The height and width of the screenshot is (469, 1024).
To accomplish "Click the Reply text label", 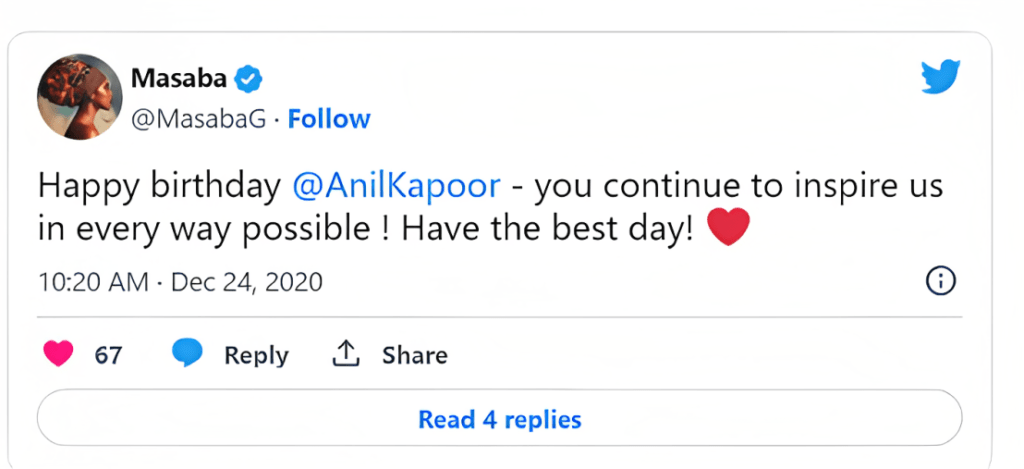I will [256, 355].
